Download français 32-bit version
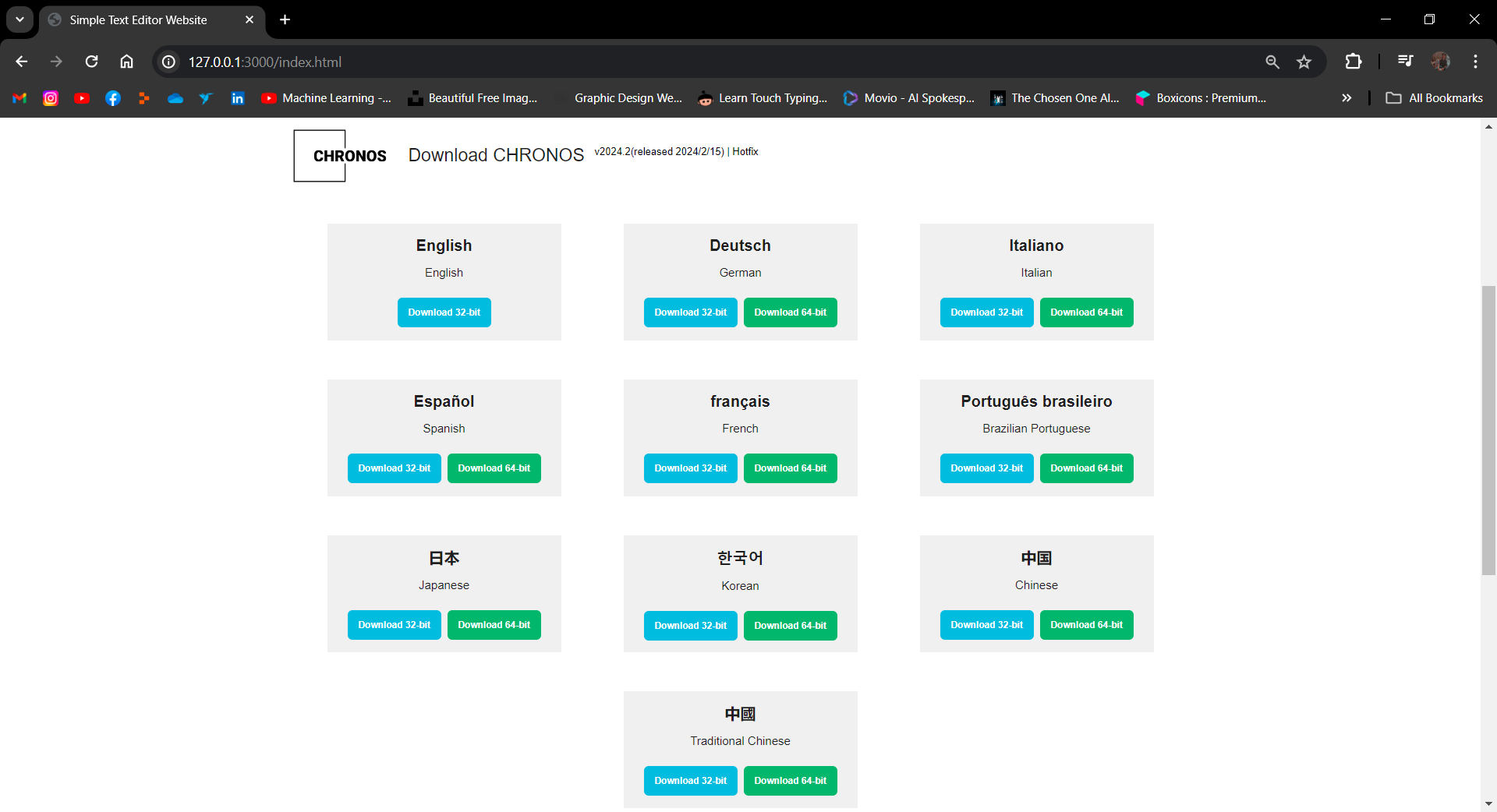Viewport: 1497px width, 812px height. (691, 468)
